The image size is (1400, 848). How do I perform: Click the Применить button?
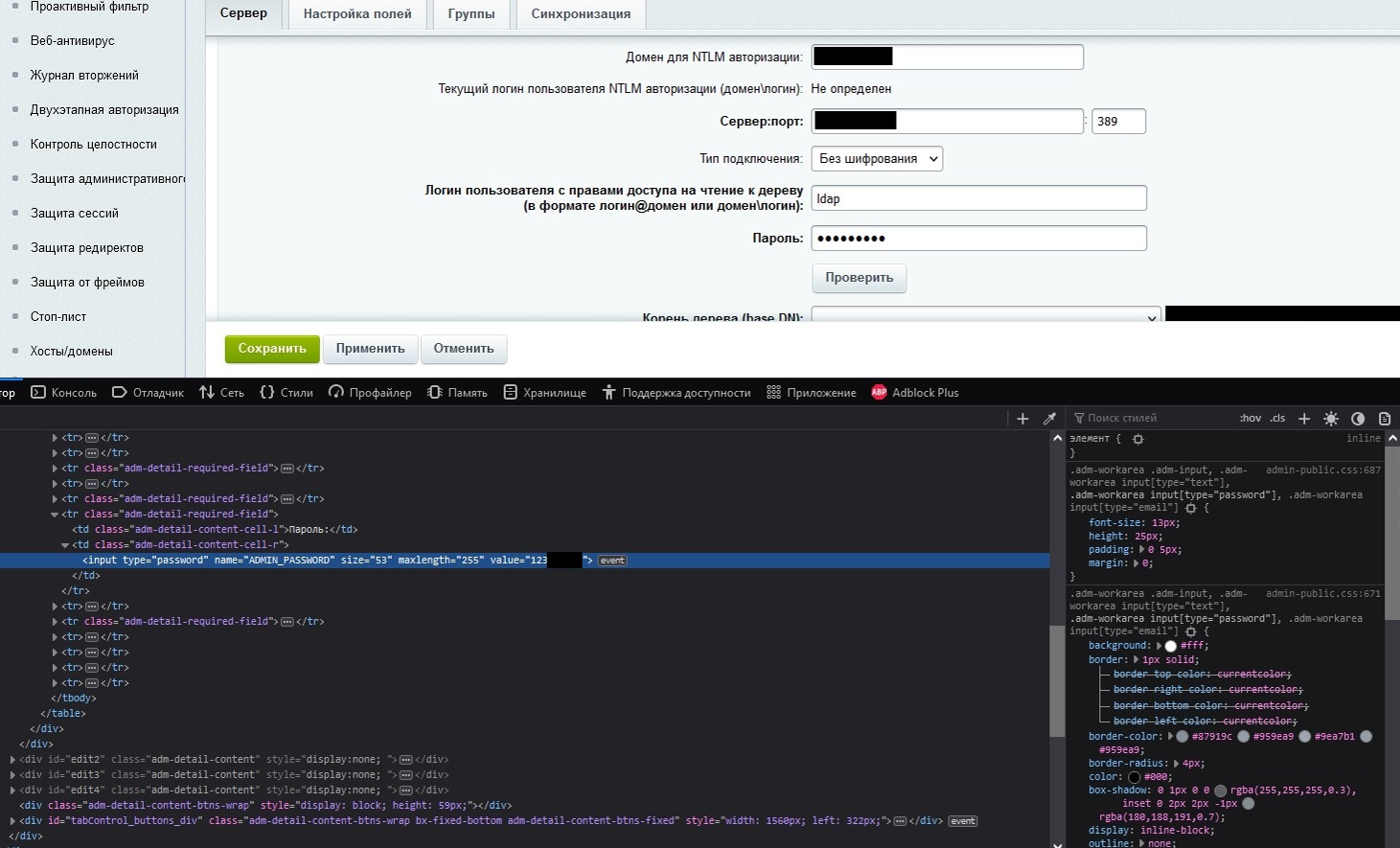[x=370, y=349]
